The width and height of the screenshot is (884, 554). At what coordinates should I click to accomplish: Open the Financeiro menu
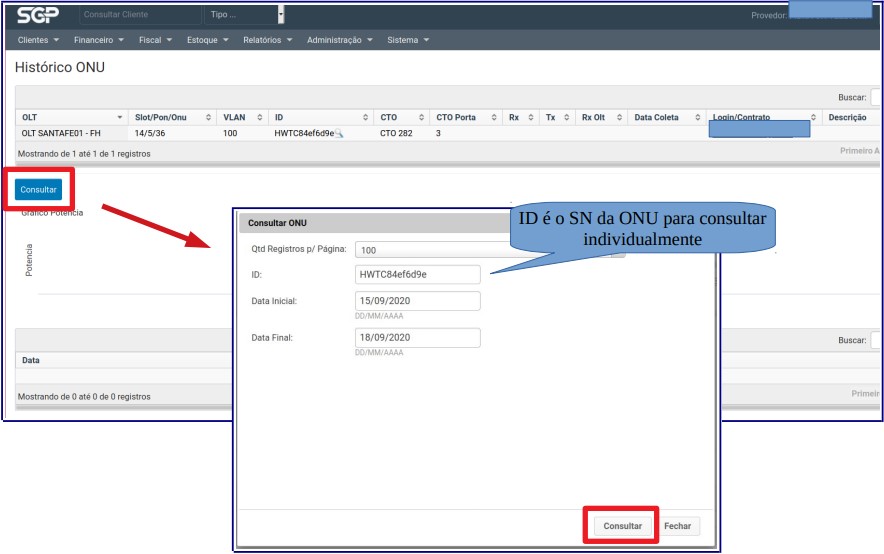pos(98,40)
